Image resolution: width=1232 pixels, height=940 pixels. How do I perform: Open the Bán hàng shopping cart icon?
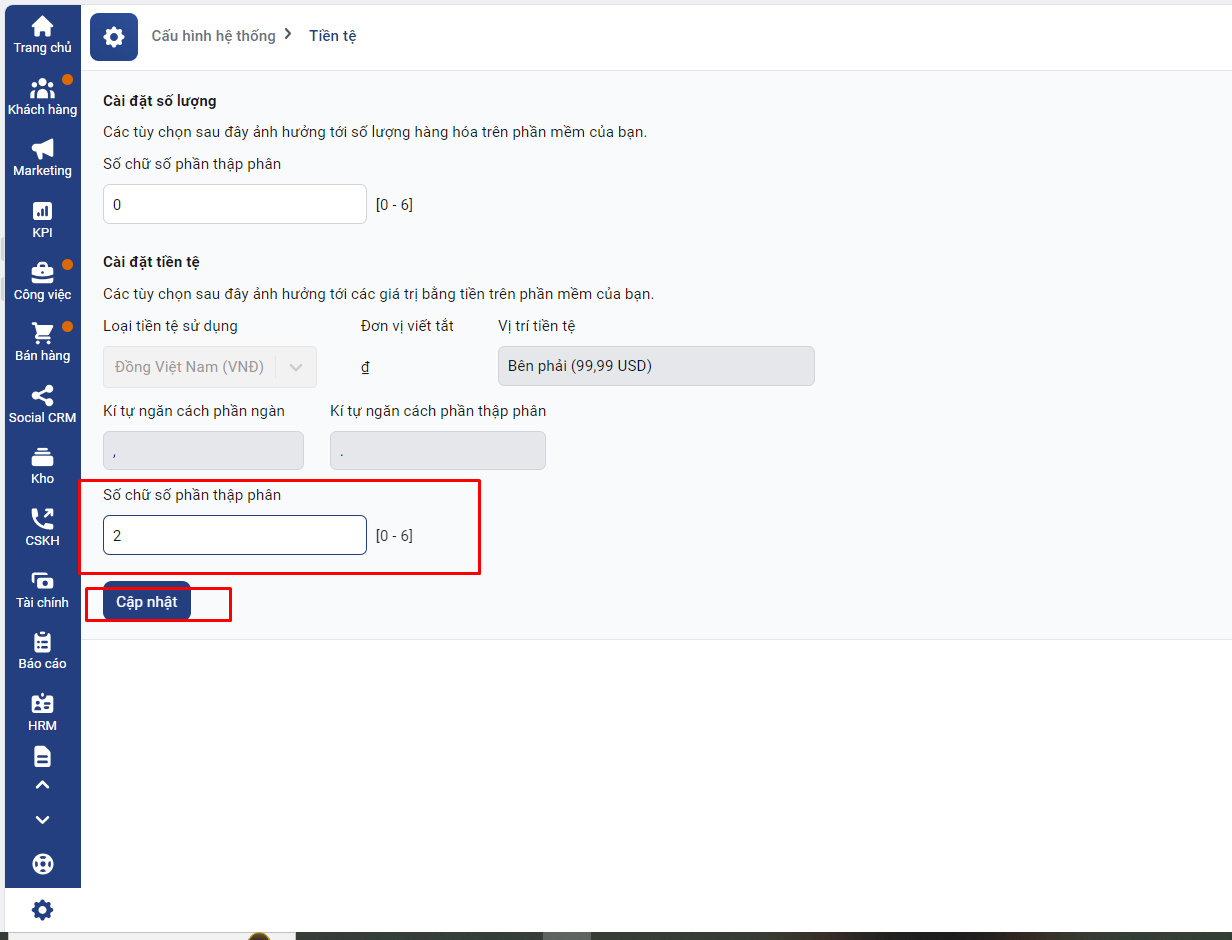pyautogui.click(x=42, y=334)
